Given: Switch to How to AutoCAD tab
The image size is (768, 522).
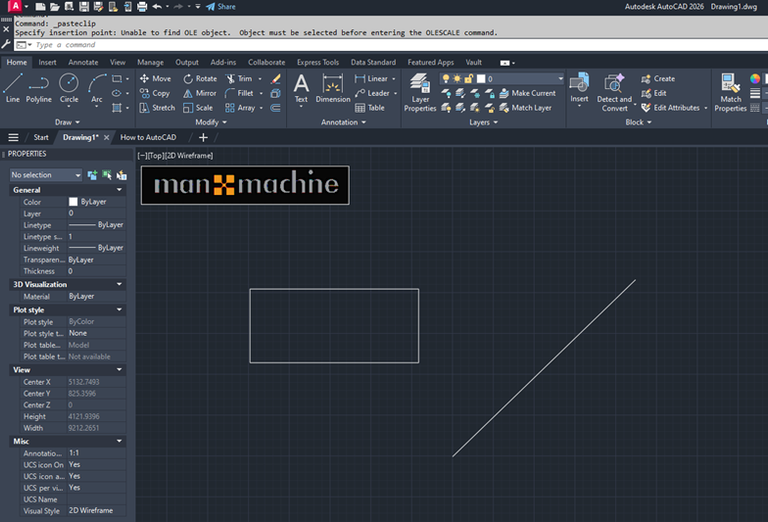Looking at the screenshot, I should (148, 137).
